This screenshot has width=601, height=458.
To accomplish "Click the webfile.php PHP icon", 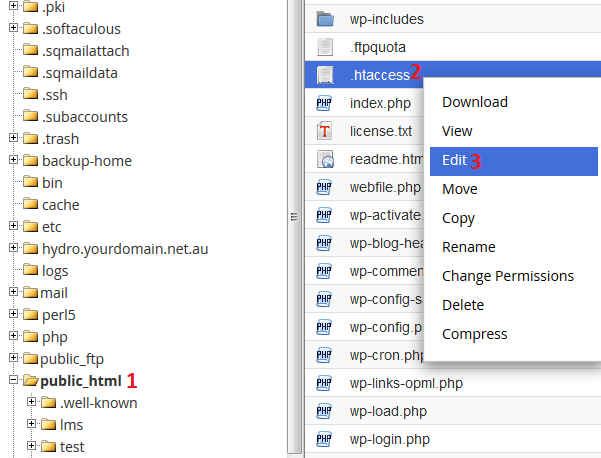I will tap(324, 187).
